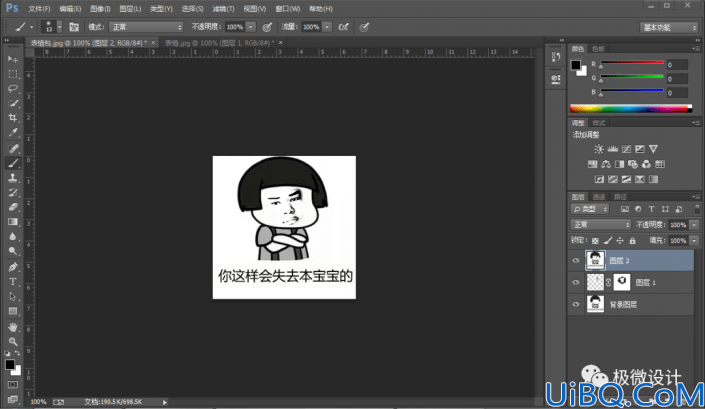Hide 背景图层 layer with eye icon
705x409 pixels.
(576, 304)
